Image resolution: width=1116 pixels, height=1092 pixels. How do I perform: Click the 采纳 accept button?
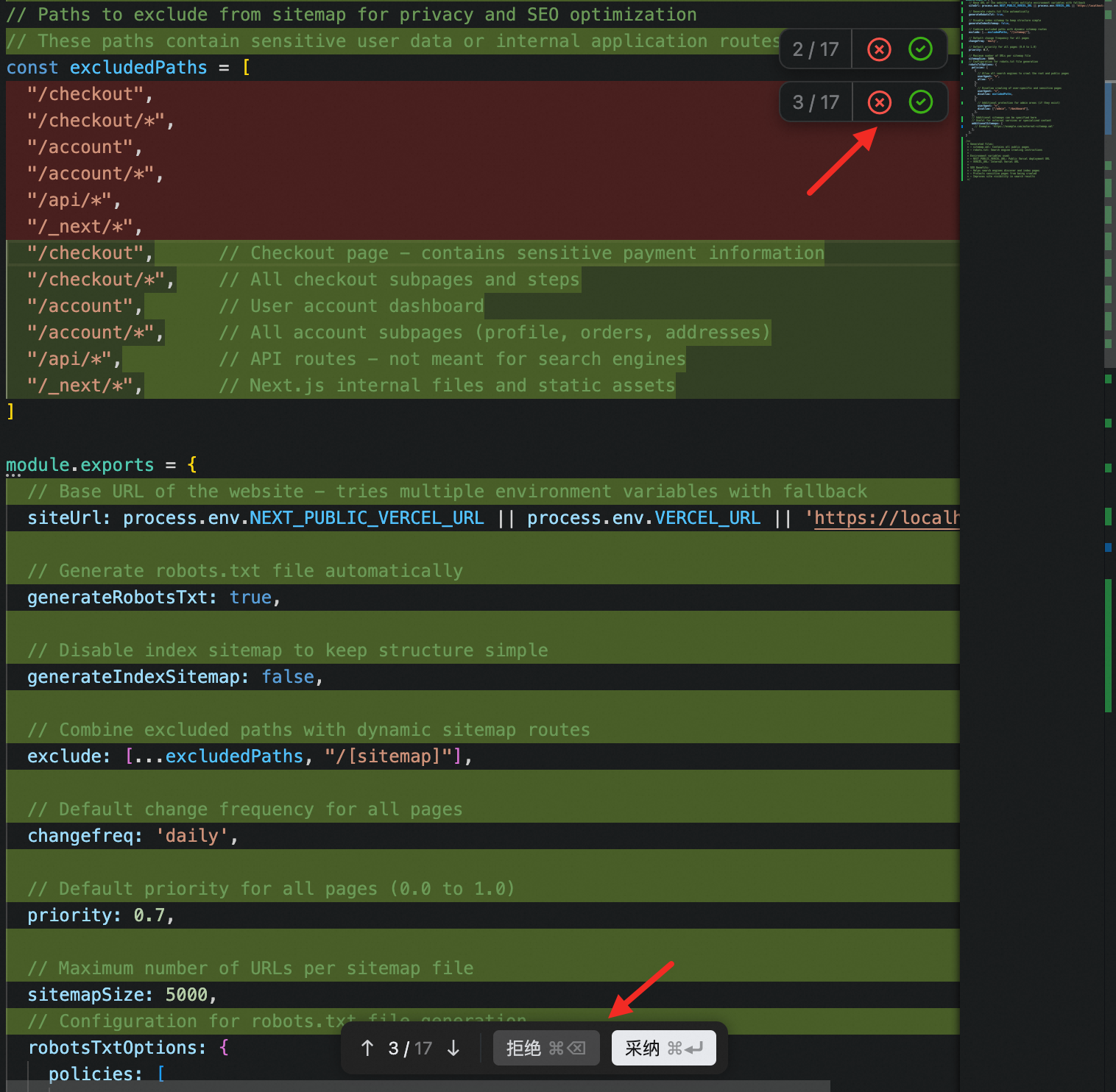[x=664, y=1048]
